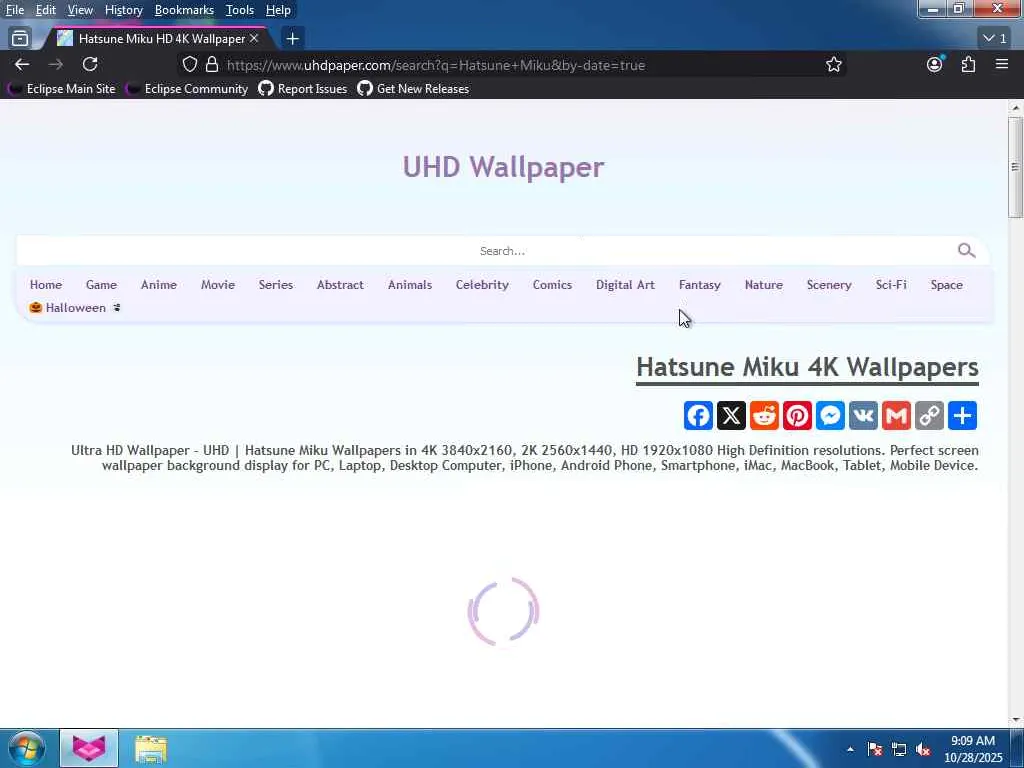Browse the Scenery category
The height and width of the screenshot is (768, 1024).
pos(829,285)
